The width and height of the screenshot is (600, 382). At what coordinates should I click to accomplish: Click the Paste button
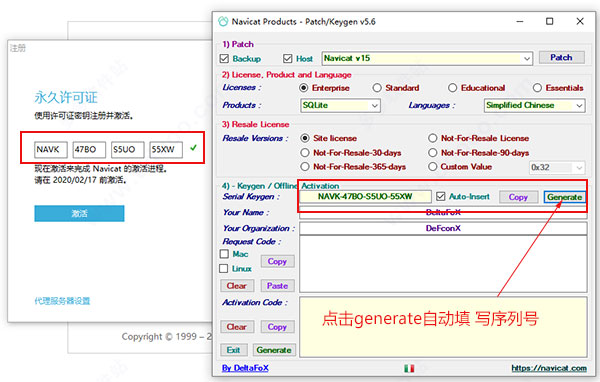(x=277, y=286)
